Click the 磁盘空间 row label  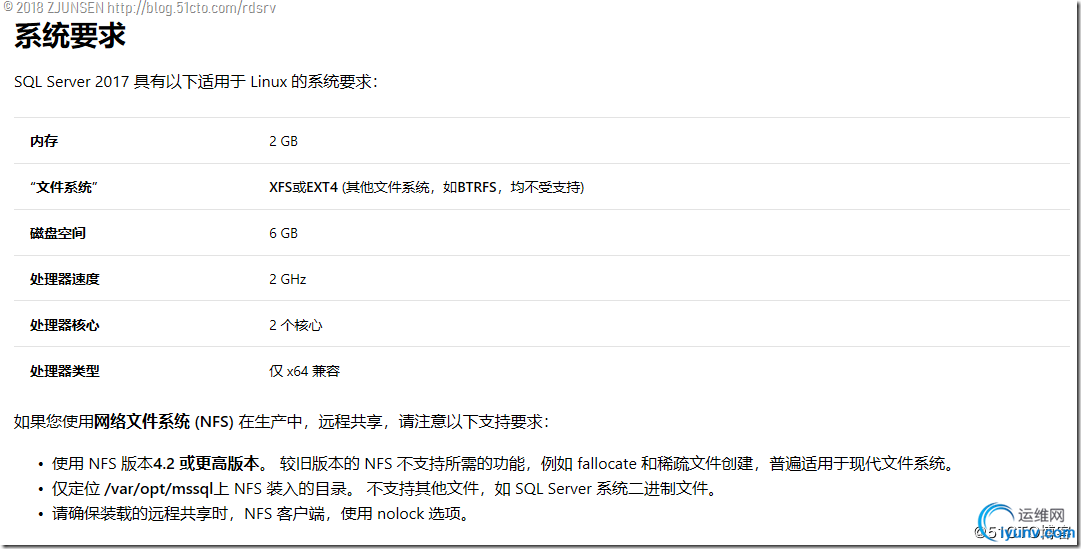58,233
